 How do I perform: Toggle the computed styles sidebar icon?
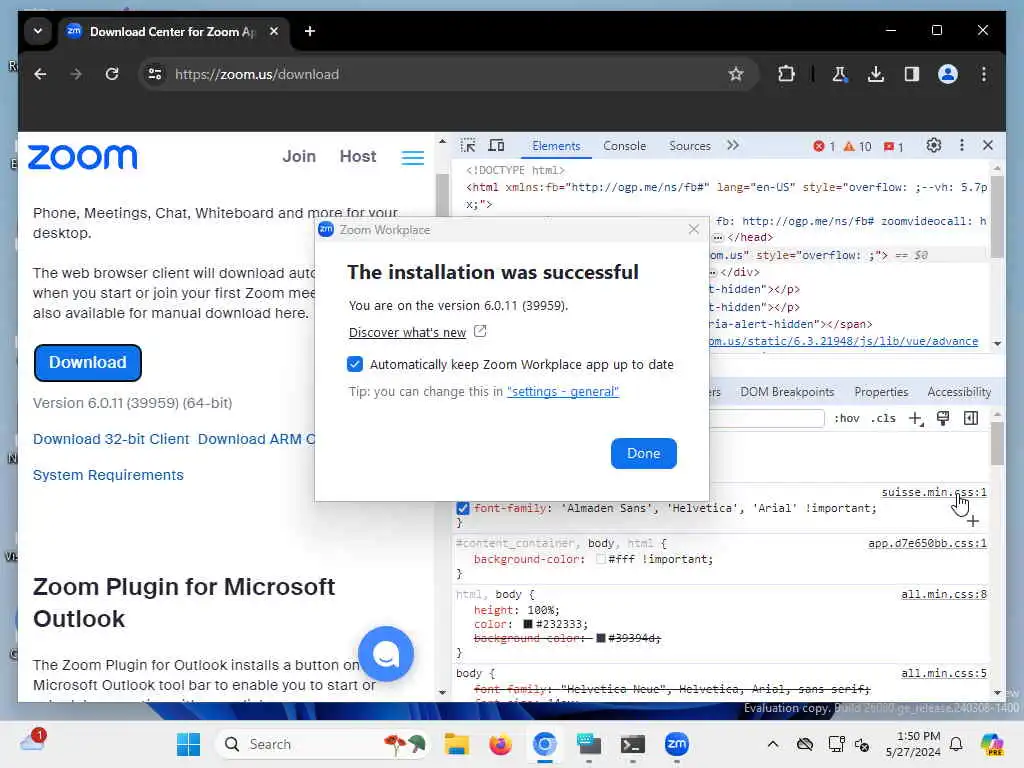point(971,419)
